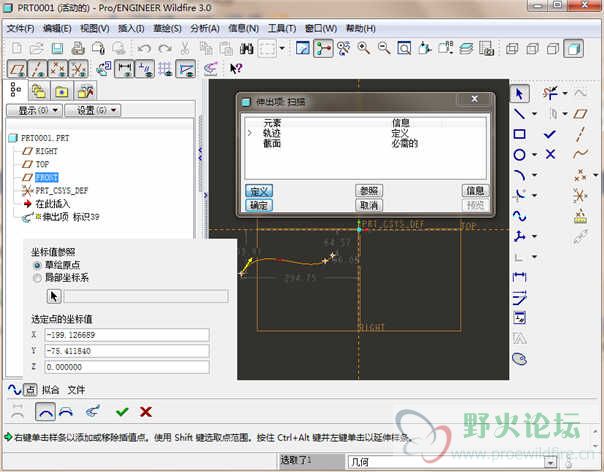Click the New file icon
Image resolution: width=604 pixels, height=472 pixels.
click(x=17, y=49)
